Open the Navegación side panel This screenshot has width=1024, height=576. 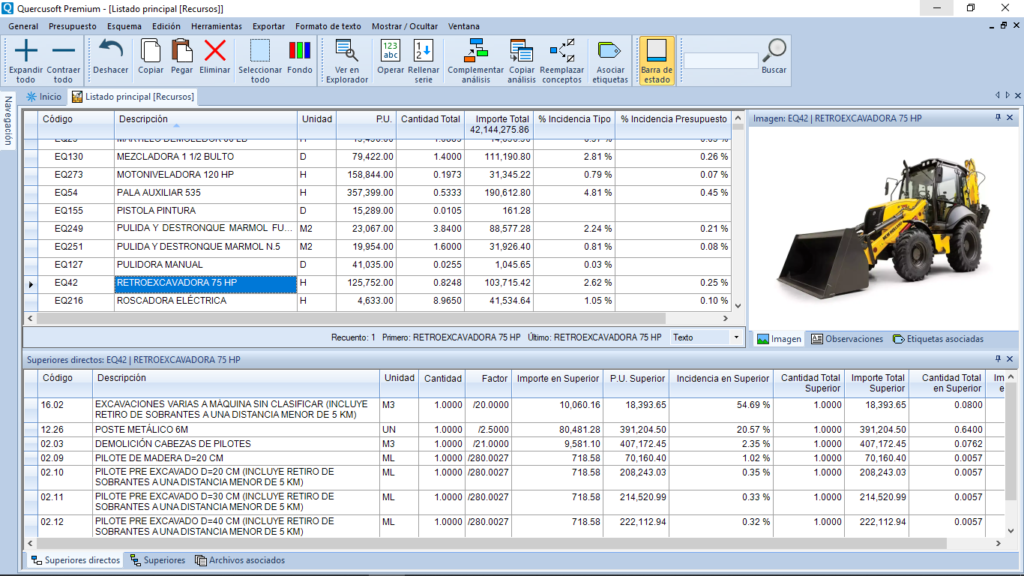[8, 121]
